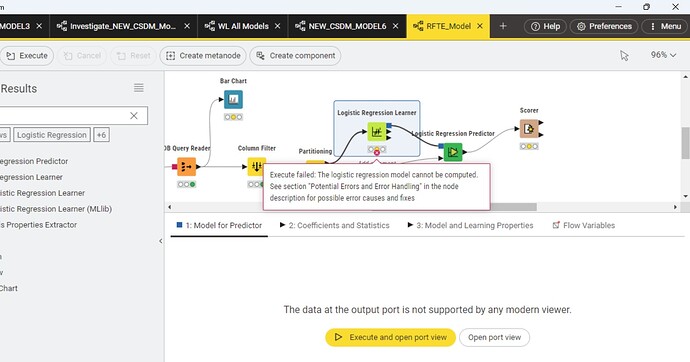
Task: Clear the node search field
Action: pyautogui.click(x=134, y=116)
